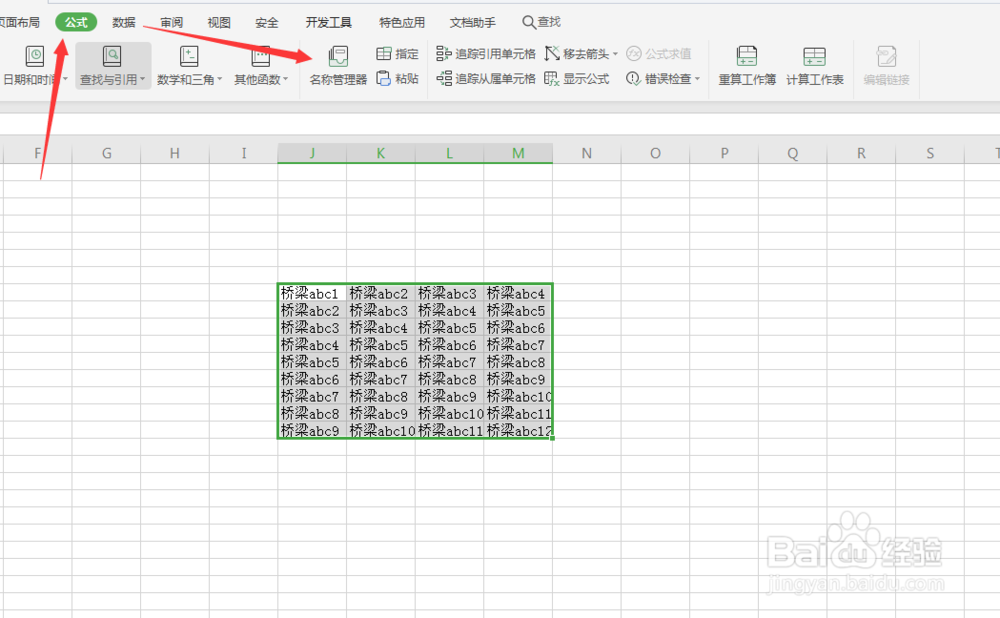Open the 视图 ribbon tab

[x=219, y=22]
